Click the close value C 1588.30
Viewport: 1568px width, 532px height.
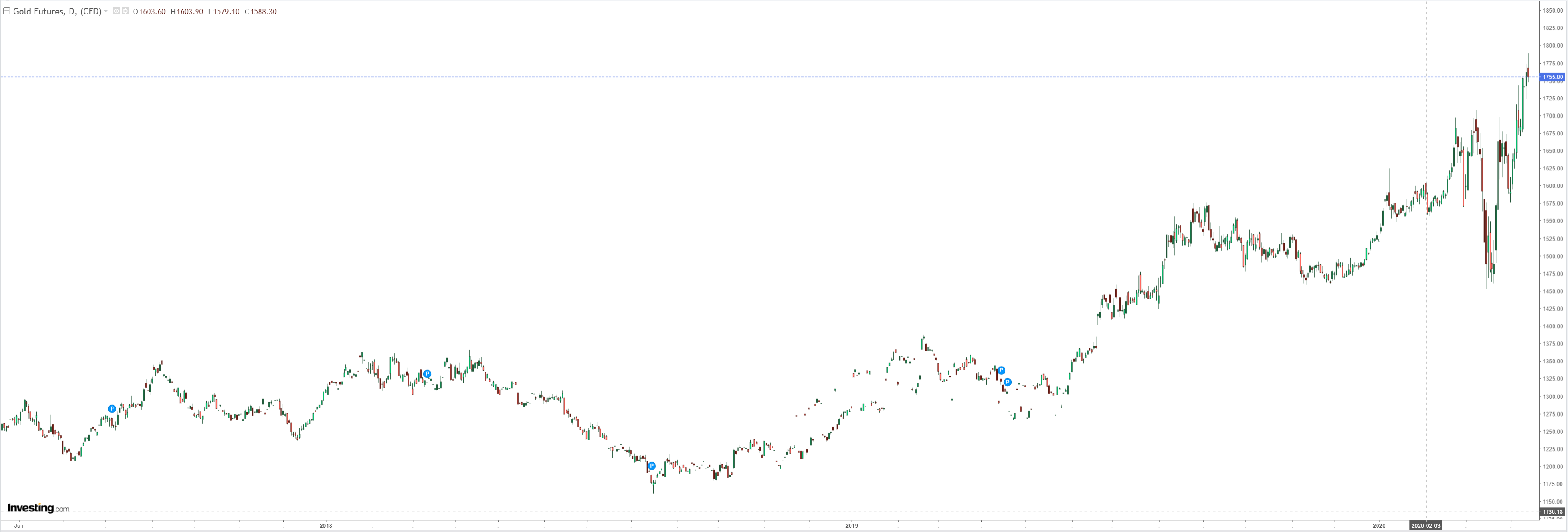click(260, 12)
